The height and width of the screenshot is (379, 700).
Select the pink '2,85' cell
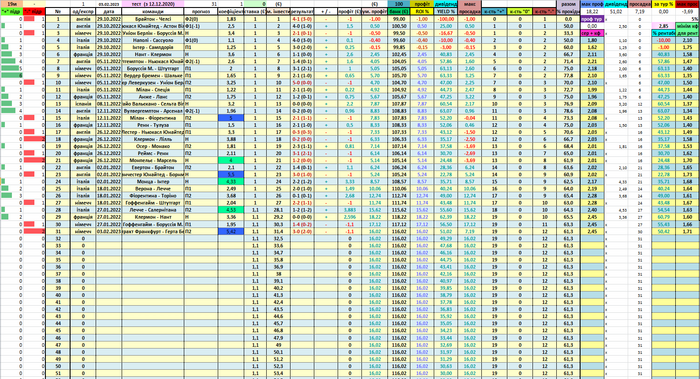[x=663, y=26]
